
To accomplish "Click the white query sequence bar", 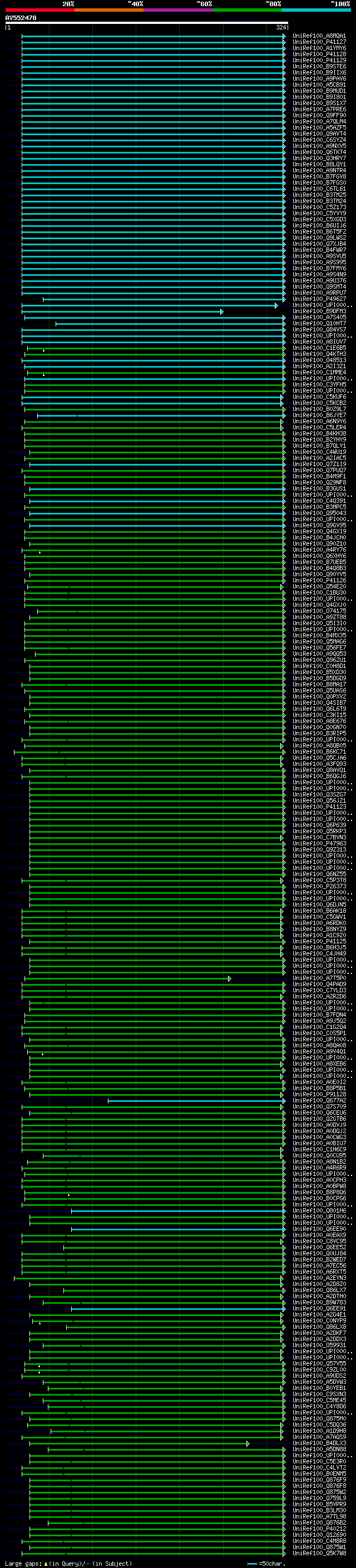I will tap(147, 22).
